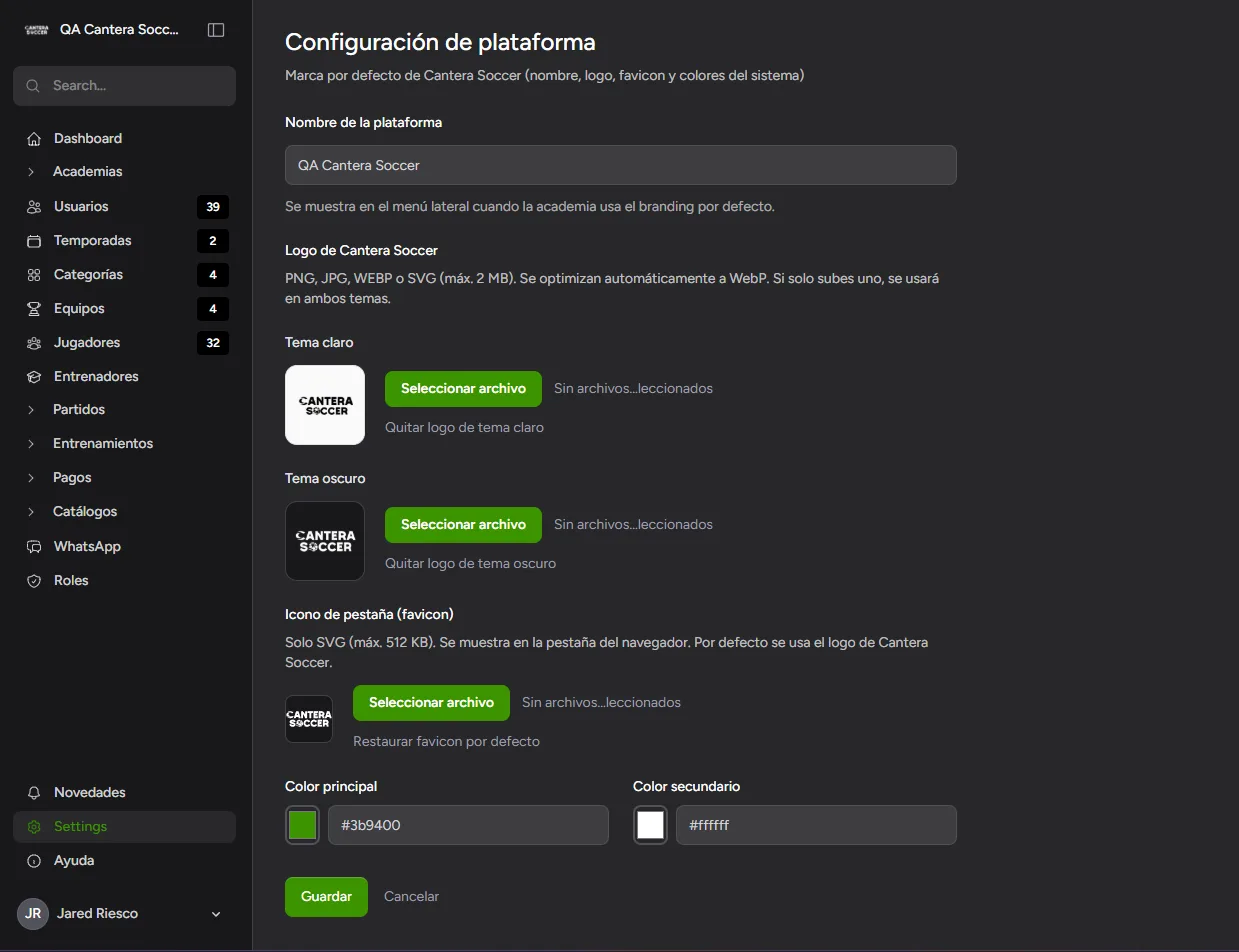Expand the Catálogos section chevron
The width and height of the screenshot is (1239, 952).
coord(32,512)
